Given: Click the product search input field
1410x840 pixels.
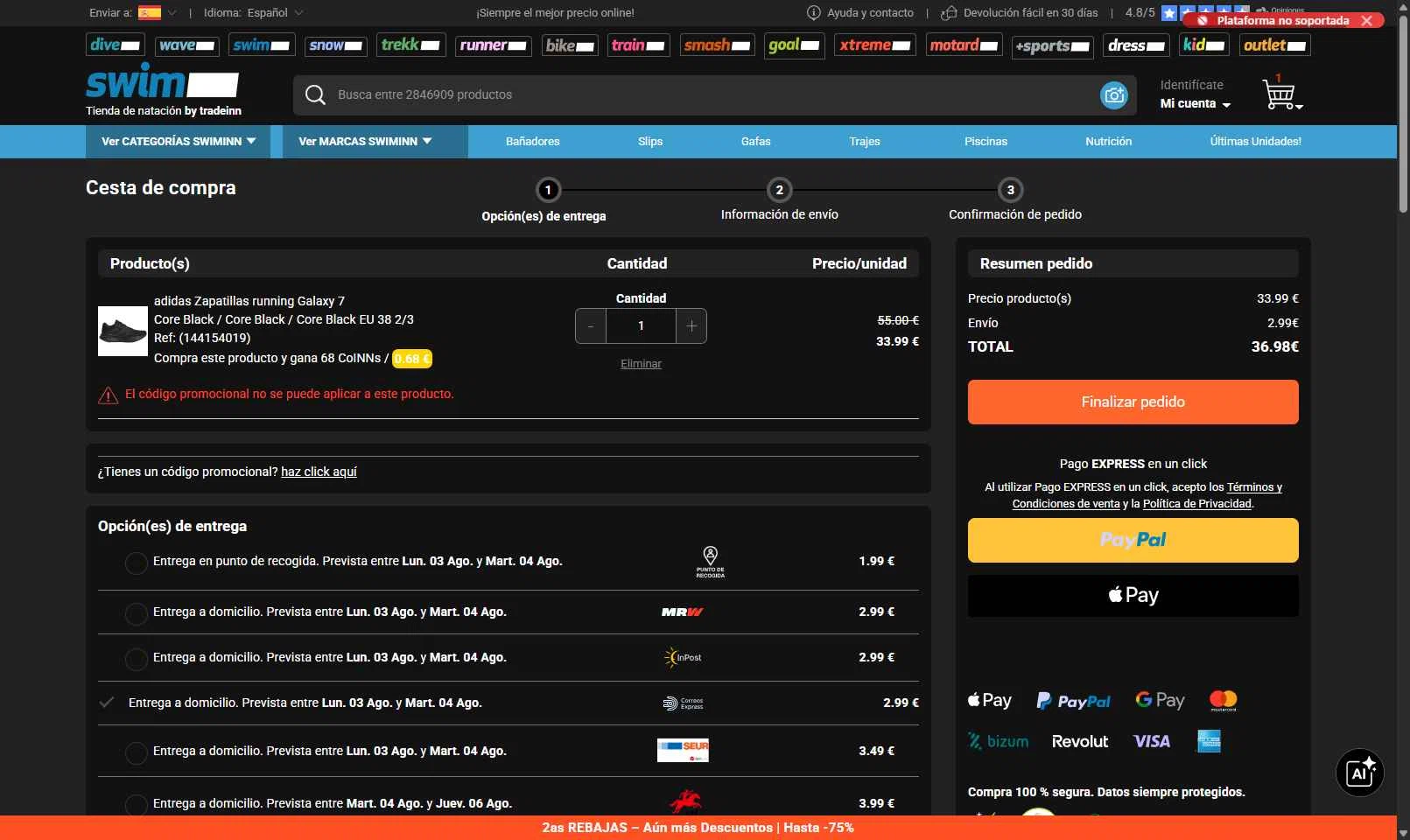Looking at the screenshot, I should [x=713, y=94].
